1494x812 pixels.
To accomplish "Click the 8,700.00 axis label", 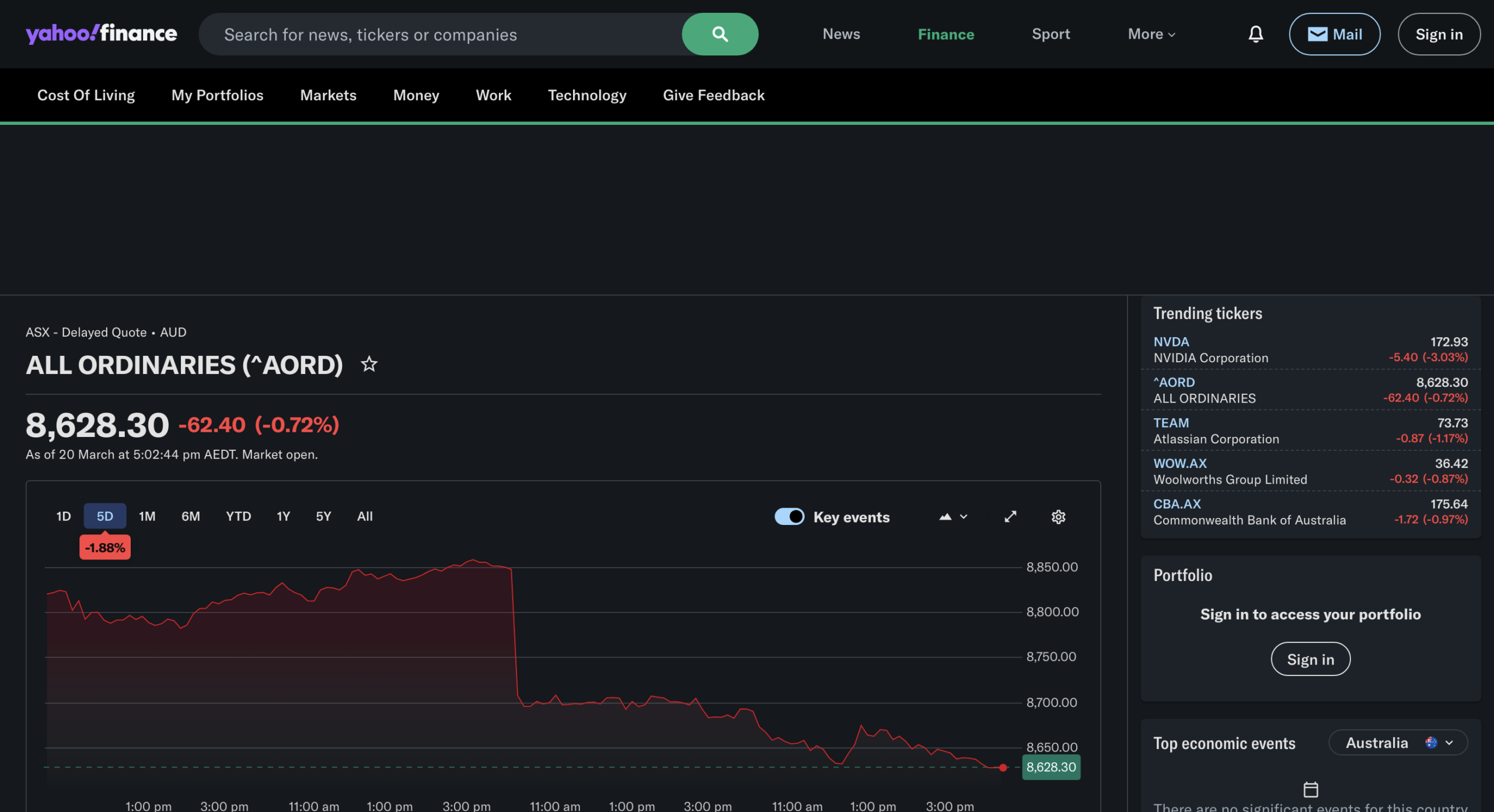I will (1052, 702).
